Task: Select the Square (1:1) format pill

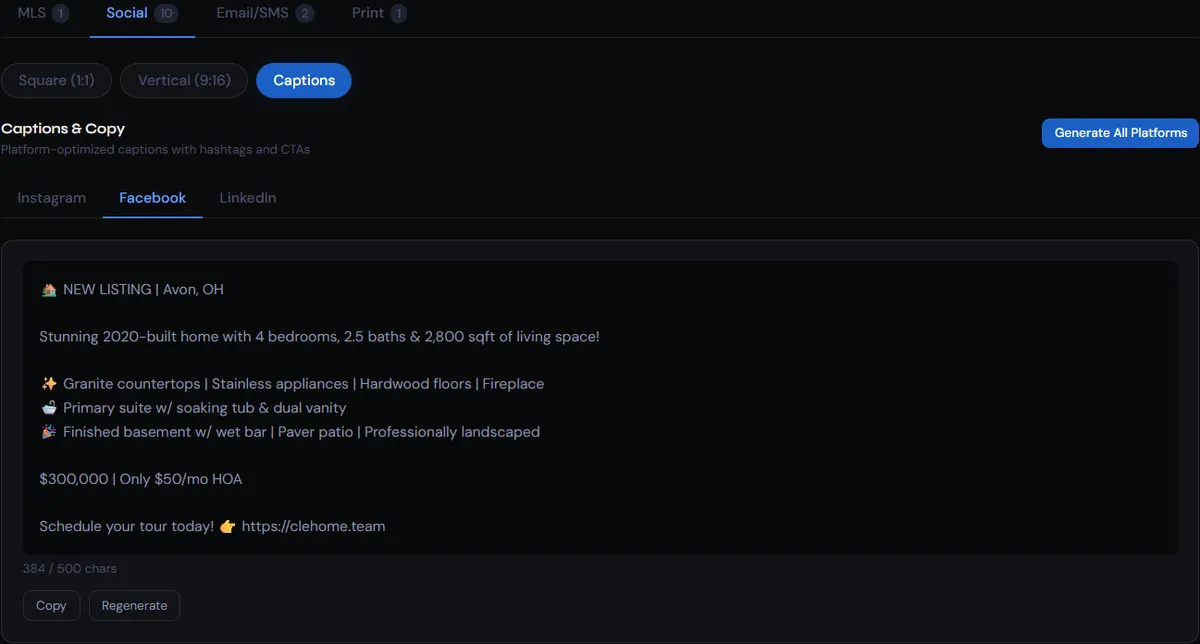Action: pyautogui.click(x=56, y=80)
